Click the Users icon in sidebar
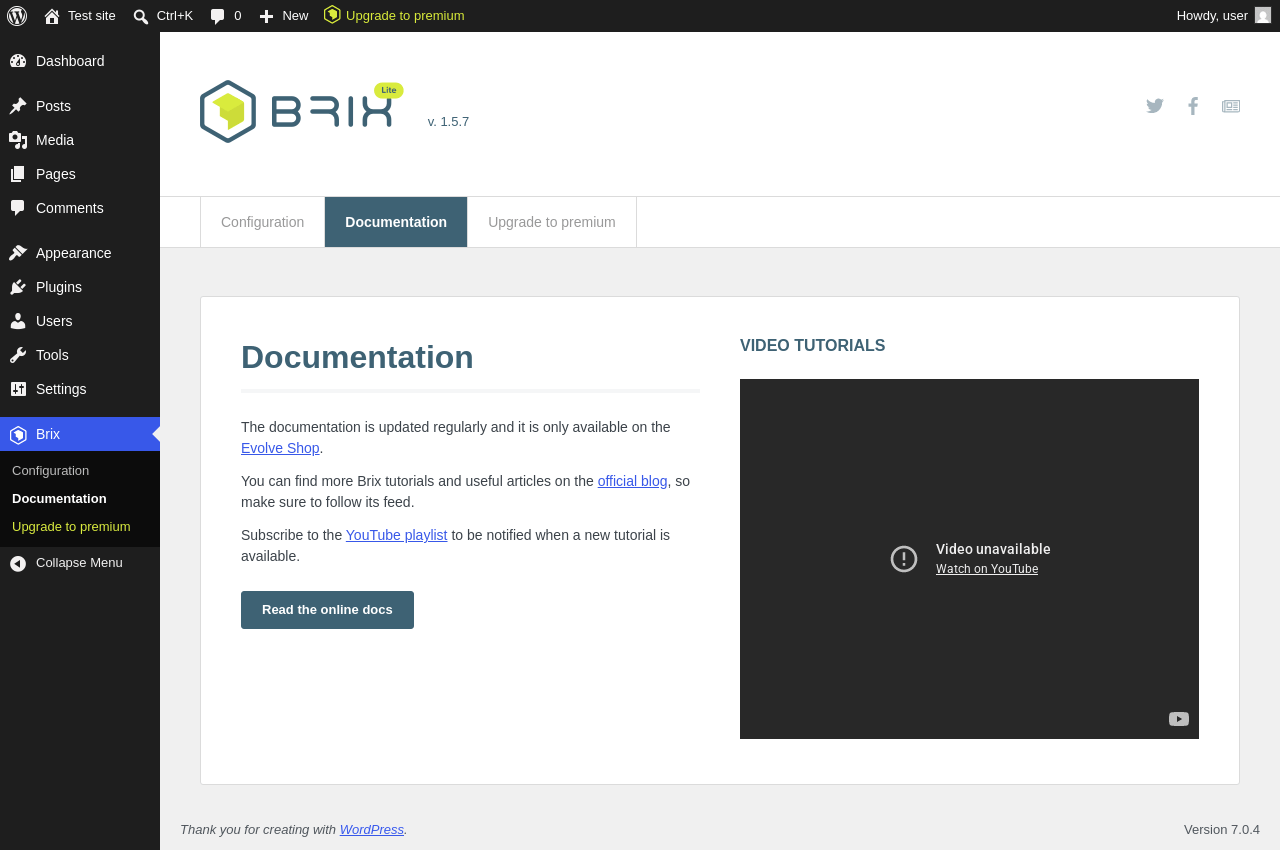Viewport: 1280px width, 850px height. pyautogui.click(x=18, y=321)
